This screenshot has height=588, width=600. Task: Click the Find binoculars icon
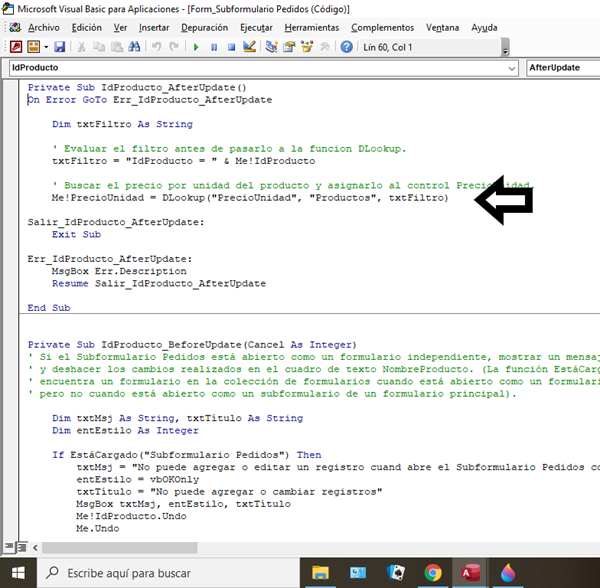point(136,47)
